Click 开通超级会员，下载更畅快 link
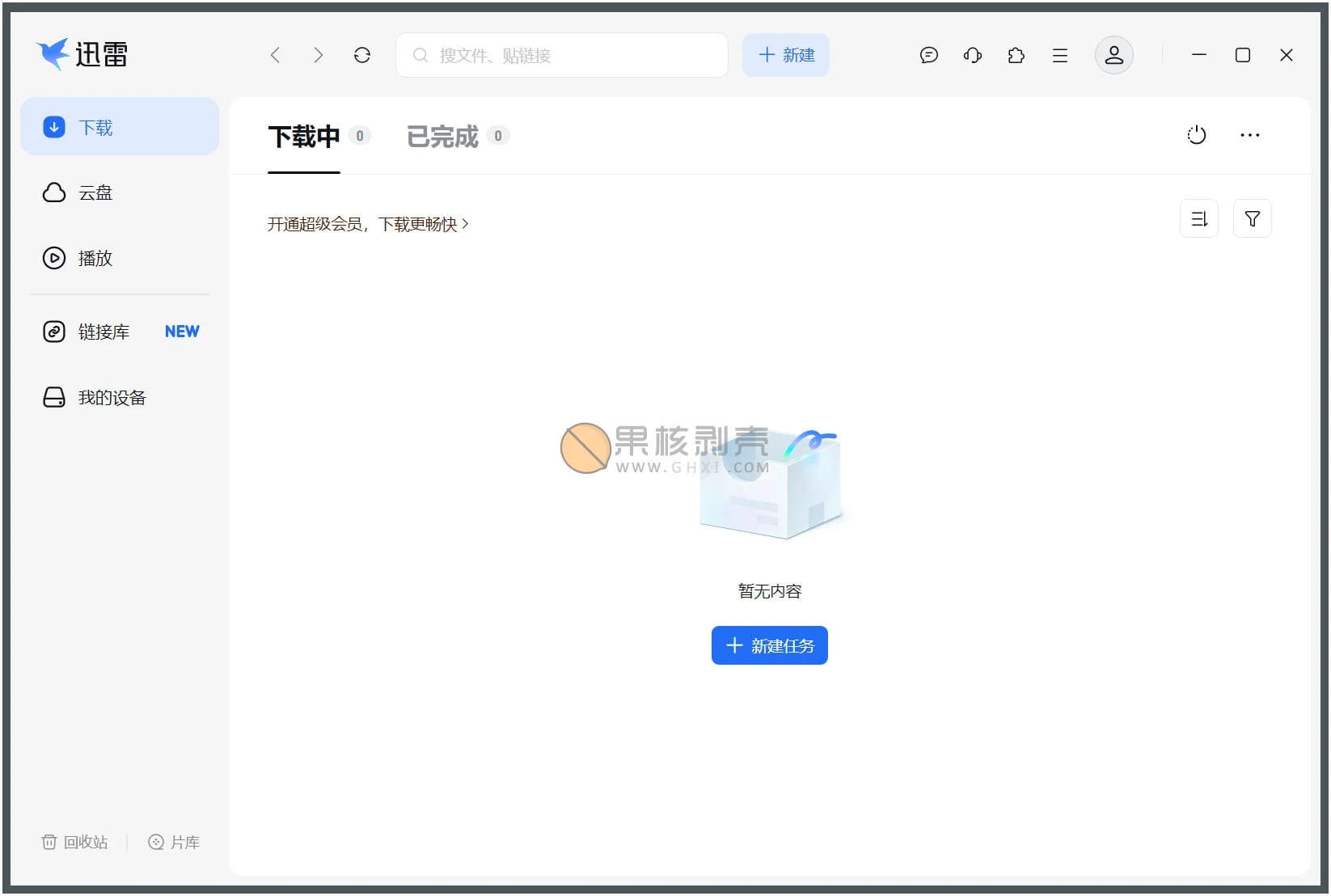1331x896 pixels. pyautogui.click(x=368, y=224)
